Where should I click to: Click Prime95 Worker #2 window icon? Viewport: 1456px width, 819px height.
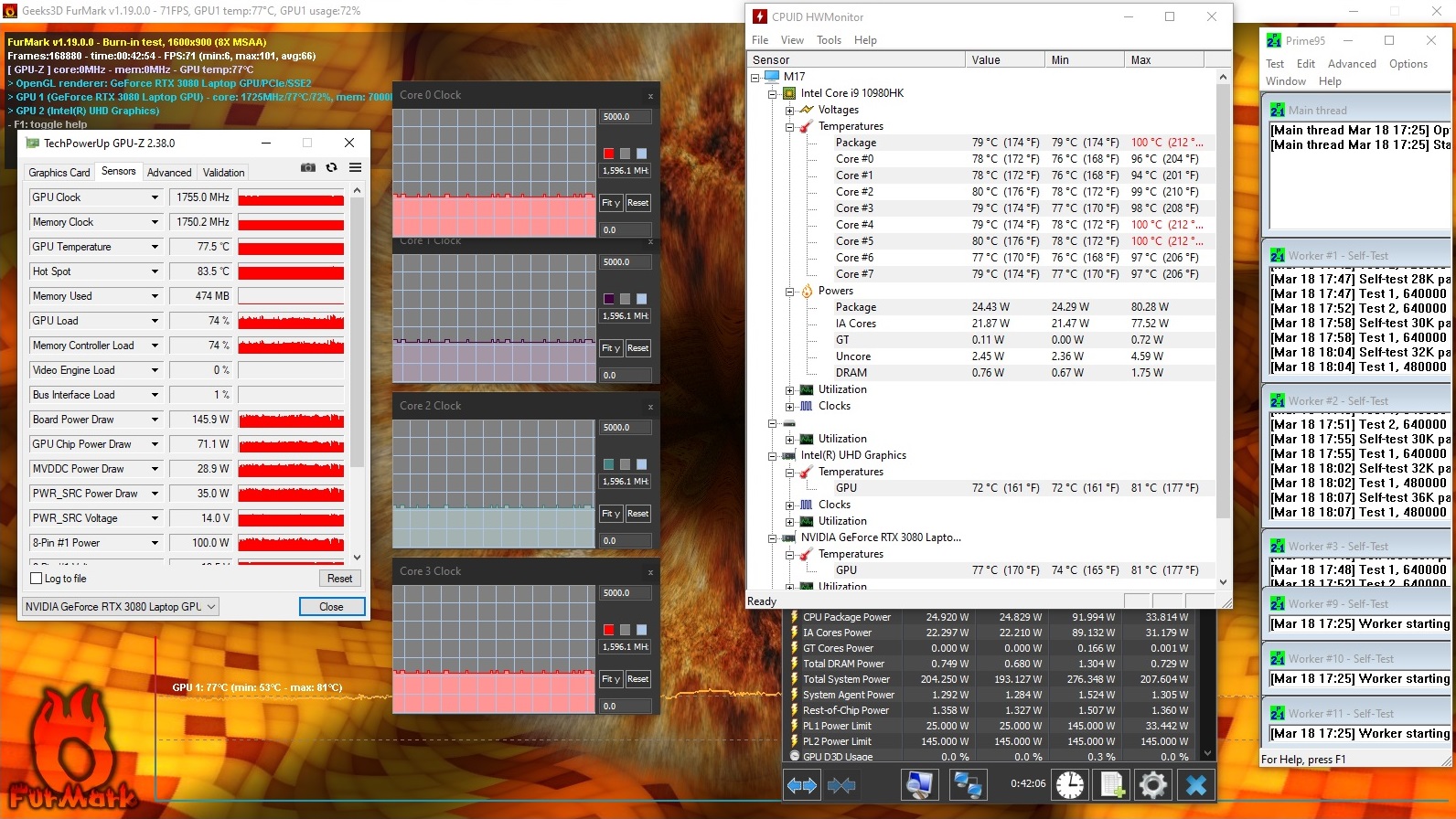pos(1278,400)
